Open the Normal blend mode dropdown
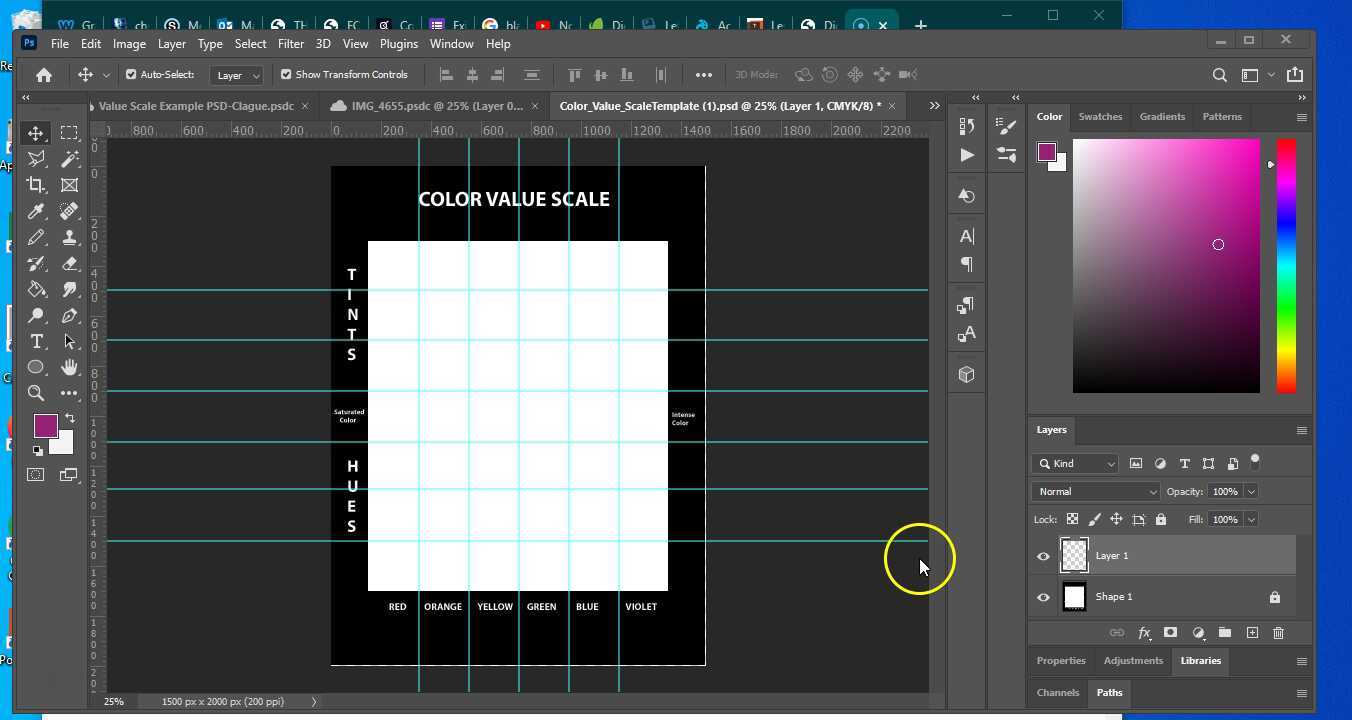 click(x=1095, y=492)
